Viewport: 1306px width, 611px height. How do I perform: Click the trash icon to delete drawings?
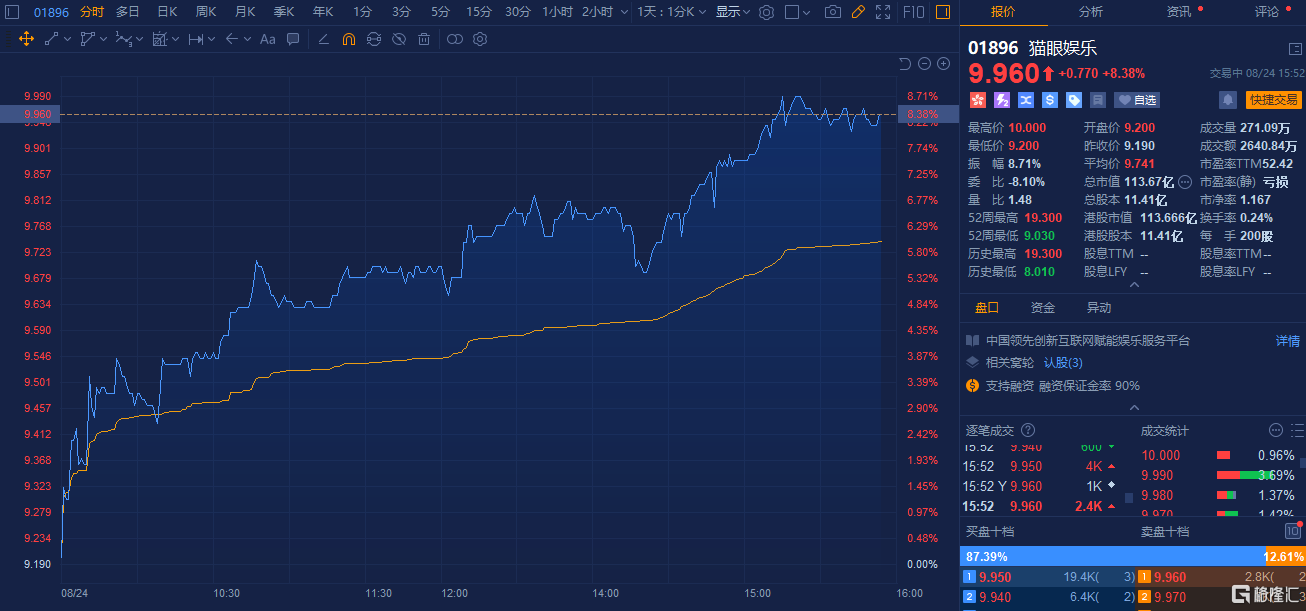click(x=424, y=39)
